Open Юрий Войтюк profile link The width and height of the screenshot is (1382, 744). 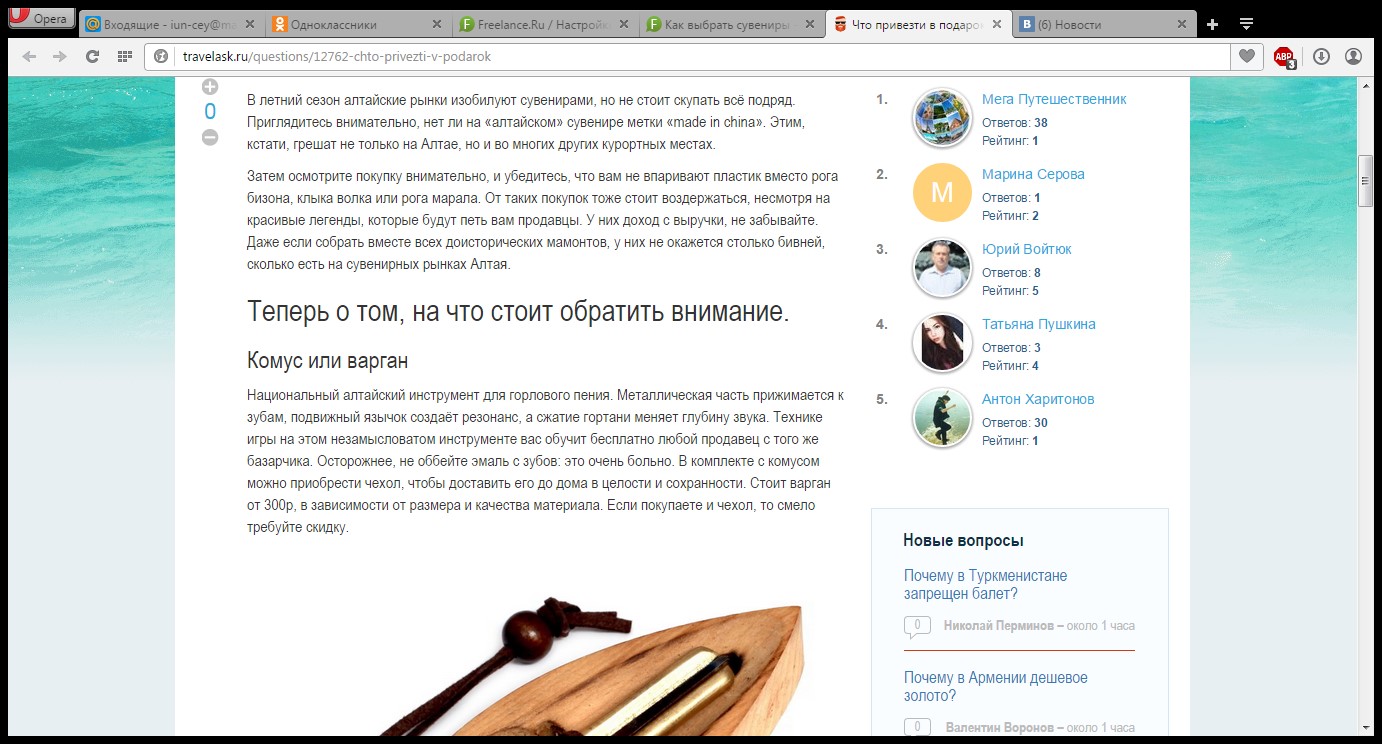tap(1026, 249)
